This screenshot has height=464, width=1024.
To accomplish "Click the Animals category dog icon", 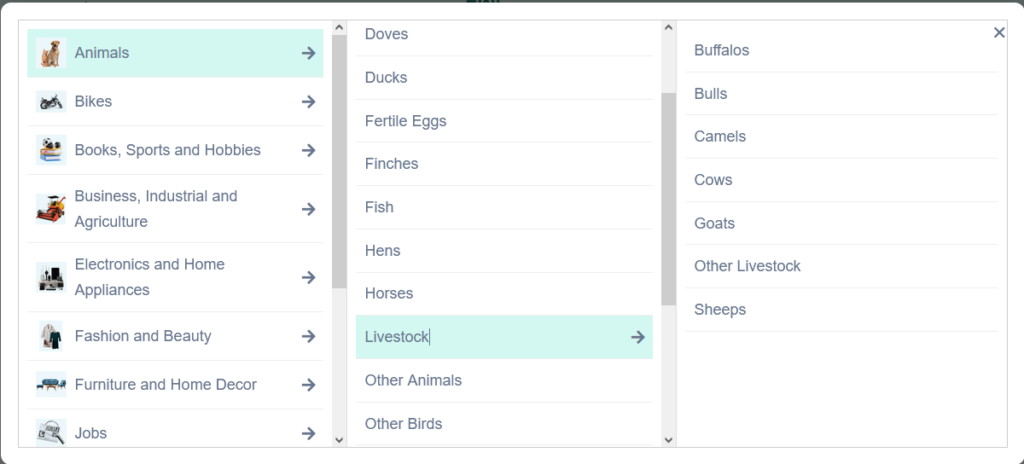I will click(x=51, y=53).
